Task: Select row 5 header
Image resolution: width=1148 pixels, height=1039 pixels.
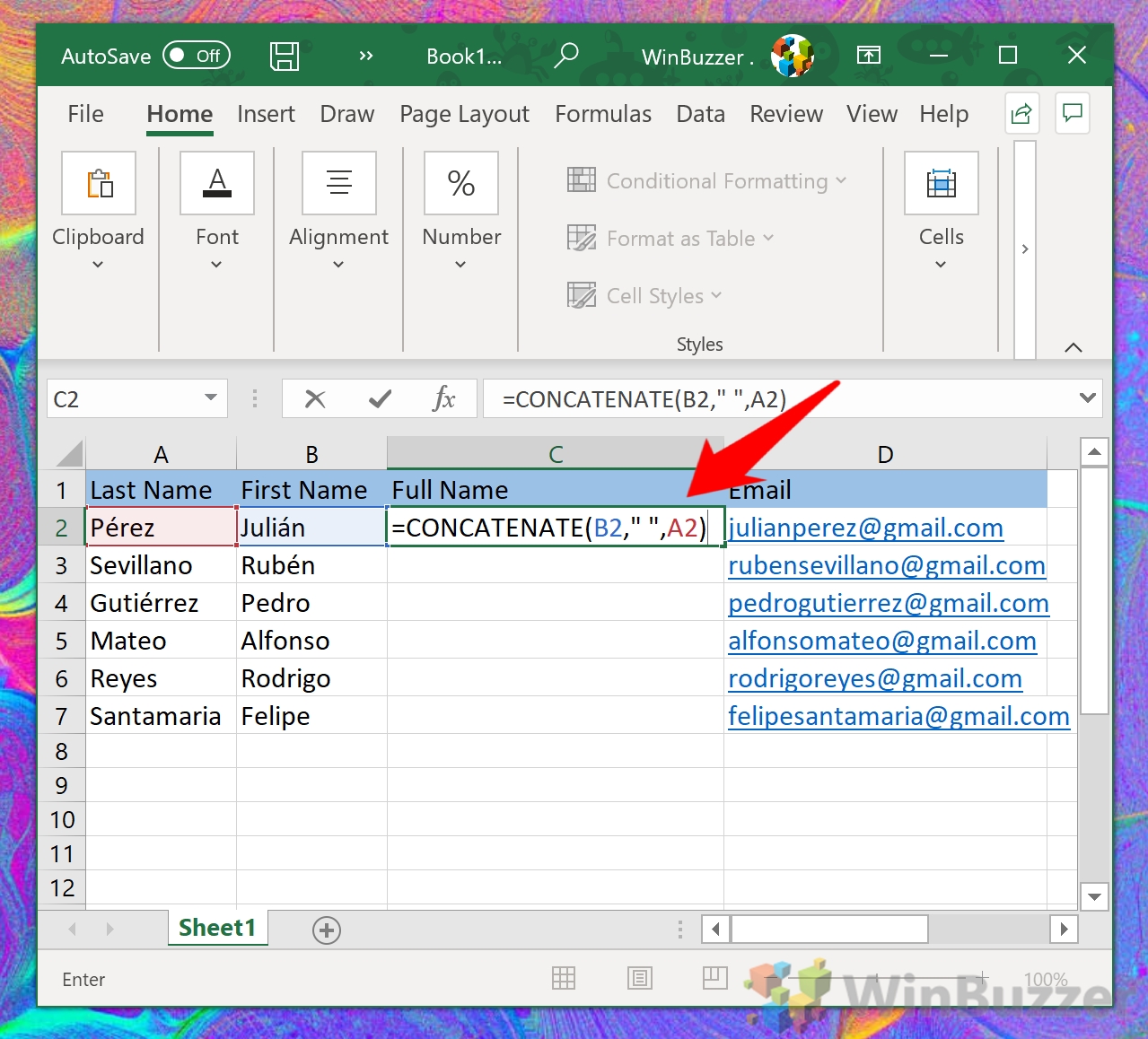Action: pos(61,641)
